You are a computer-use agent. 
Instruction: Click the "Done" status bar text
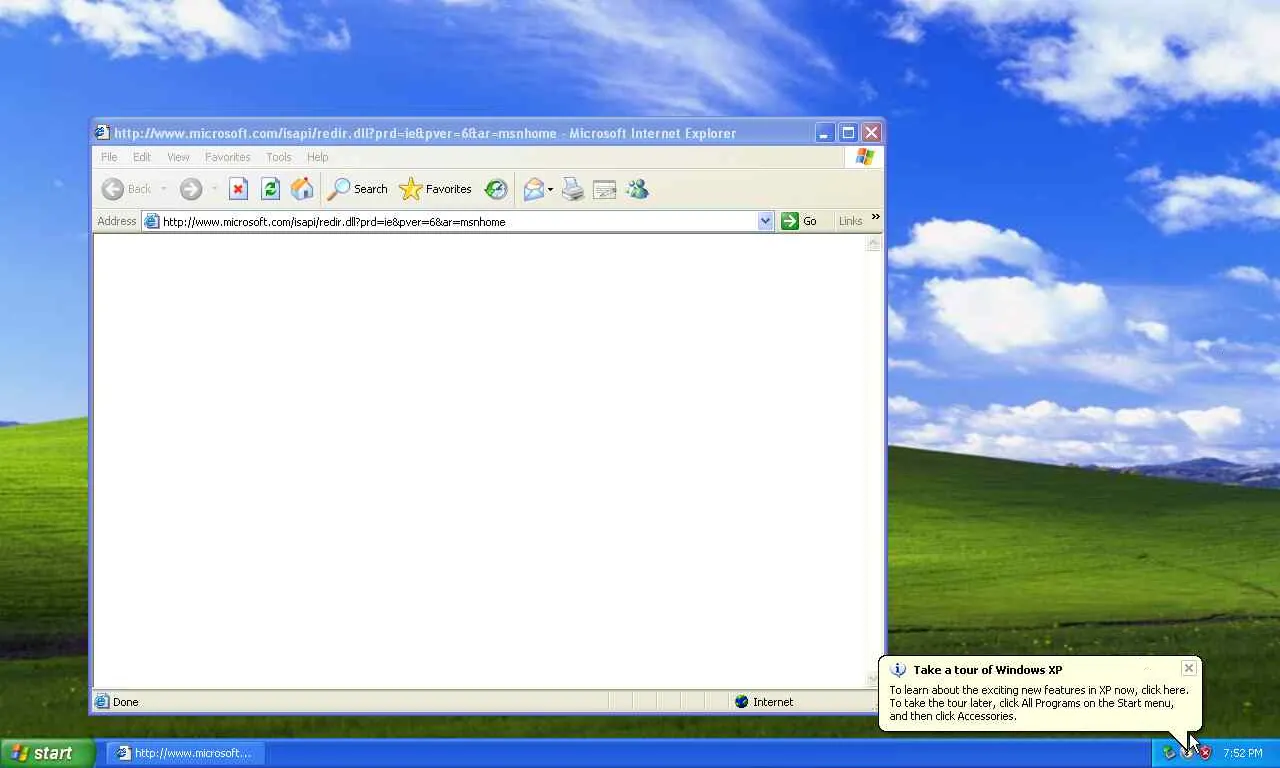click(x=126, y=702)
